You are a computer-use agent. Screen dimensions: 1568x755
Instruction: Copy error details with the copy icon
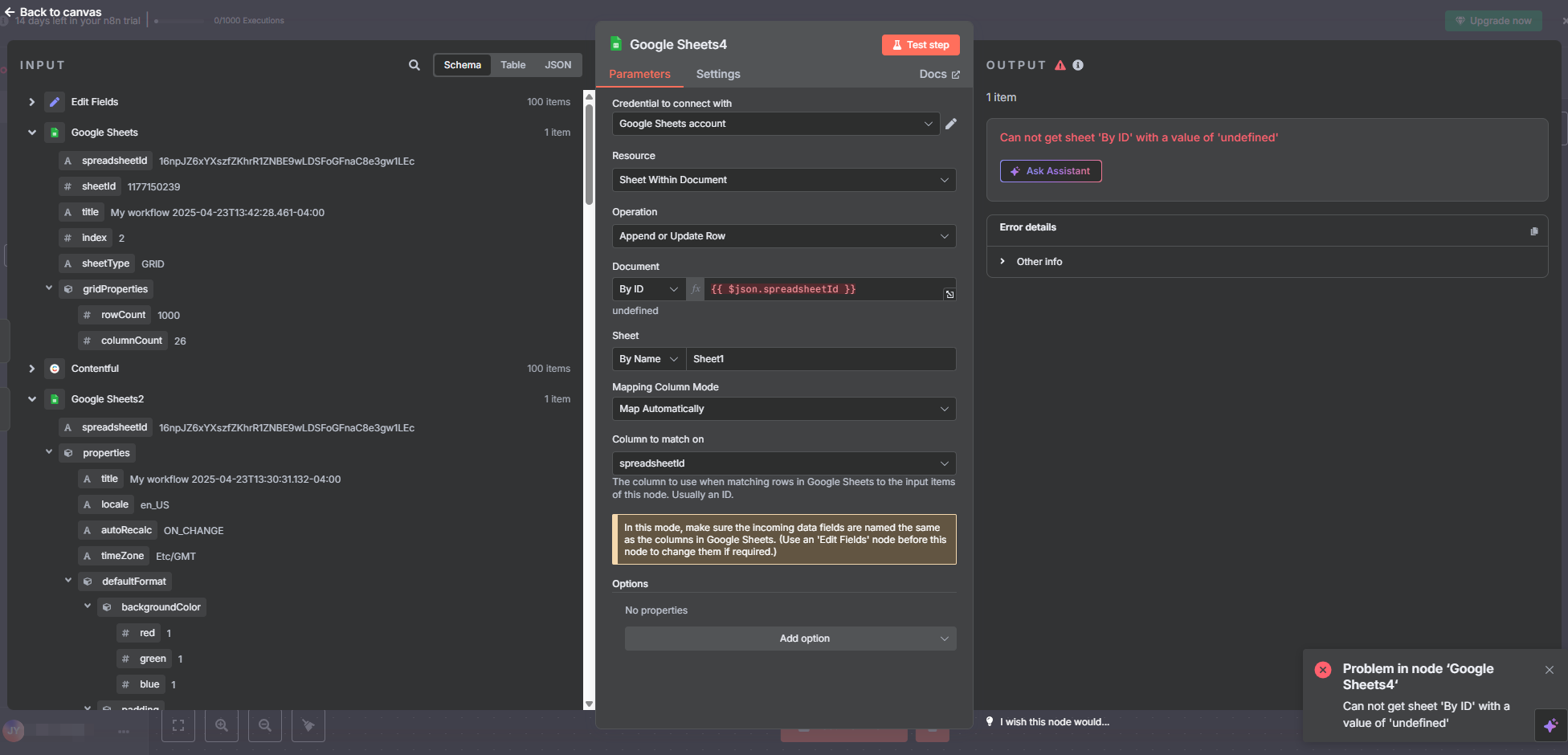[x=1534, y=231]
